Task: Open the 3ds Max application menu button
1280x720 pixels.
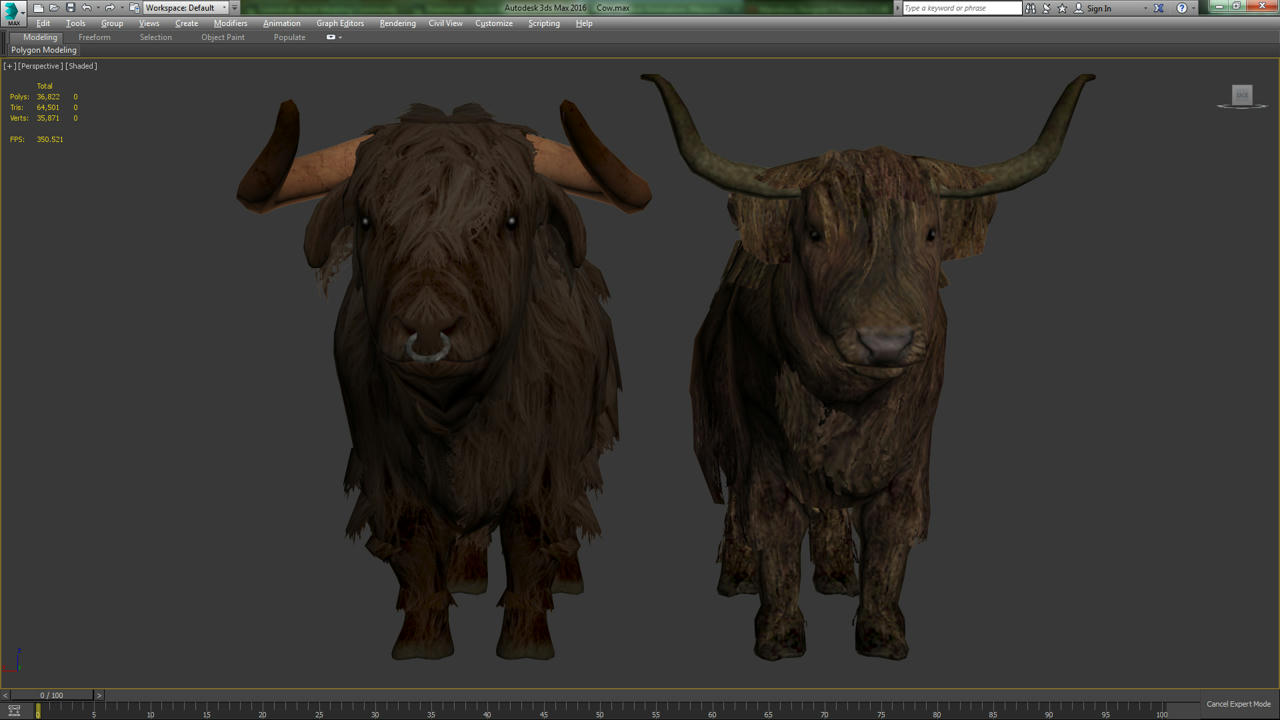Action: (x=13, y=13)
